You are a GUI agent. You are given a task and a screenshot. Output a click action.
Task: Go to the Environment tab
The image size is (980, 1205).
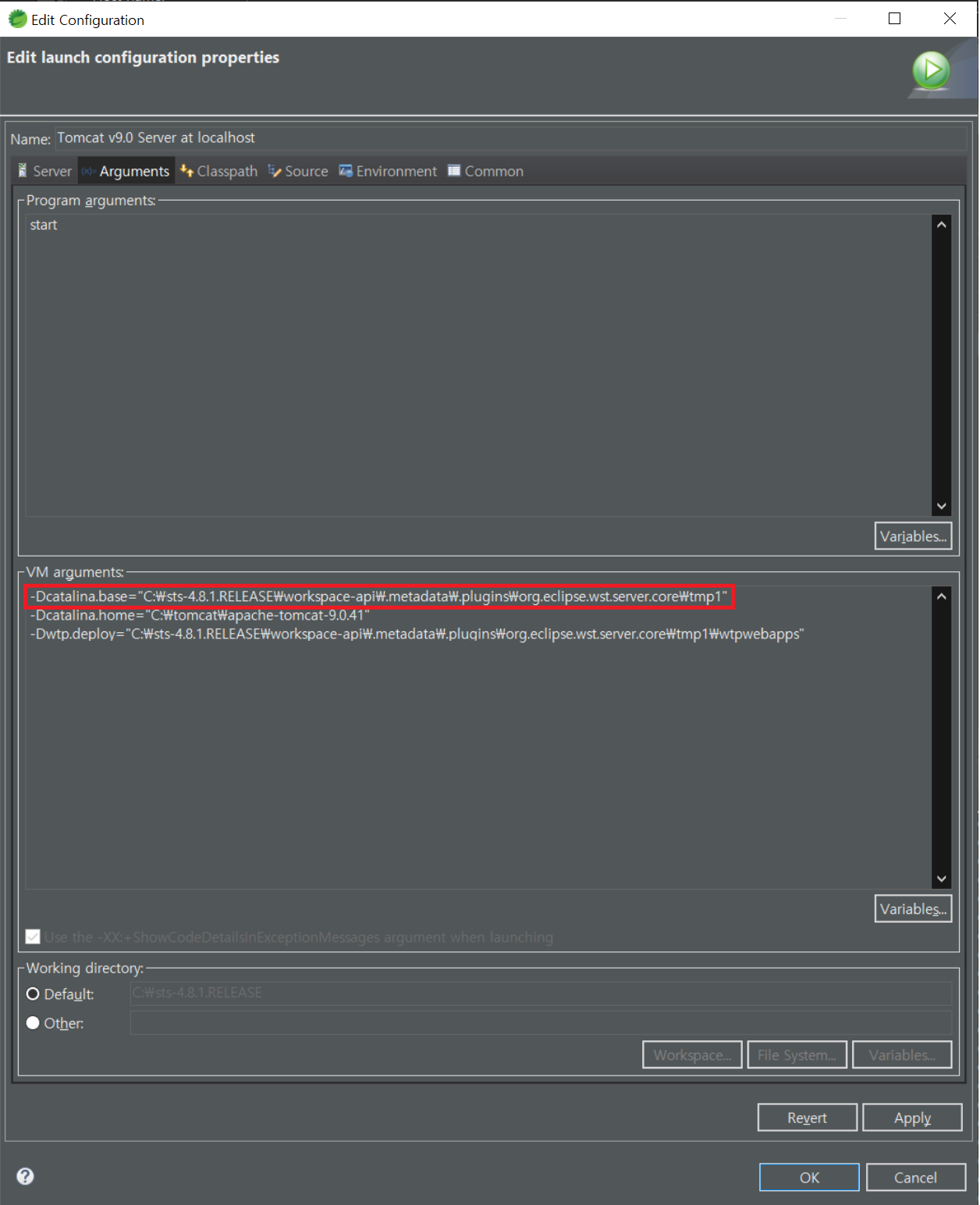coord(388,171)
